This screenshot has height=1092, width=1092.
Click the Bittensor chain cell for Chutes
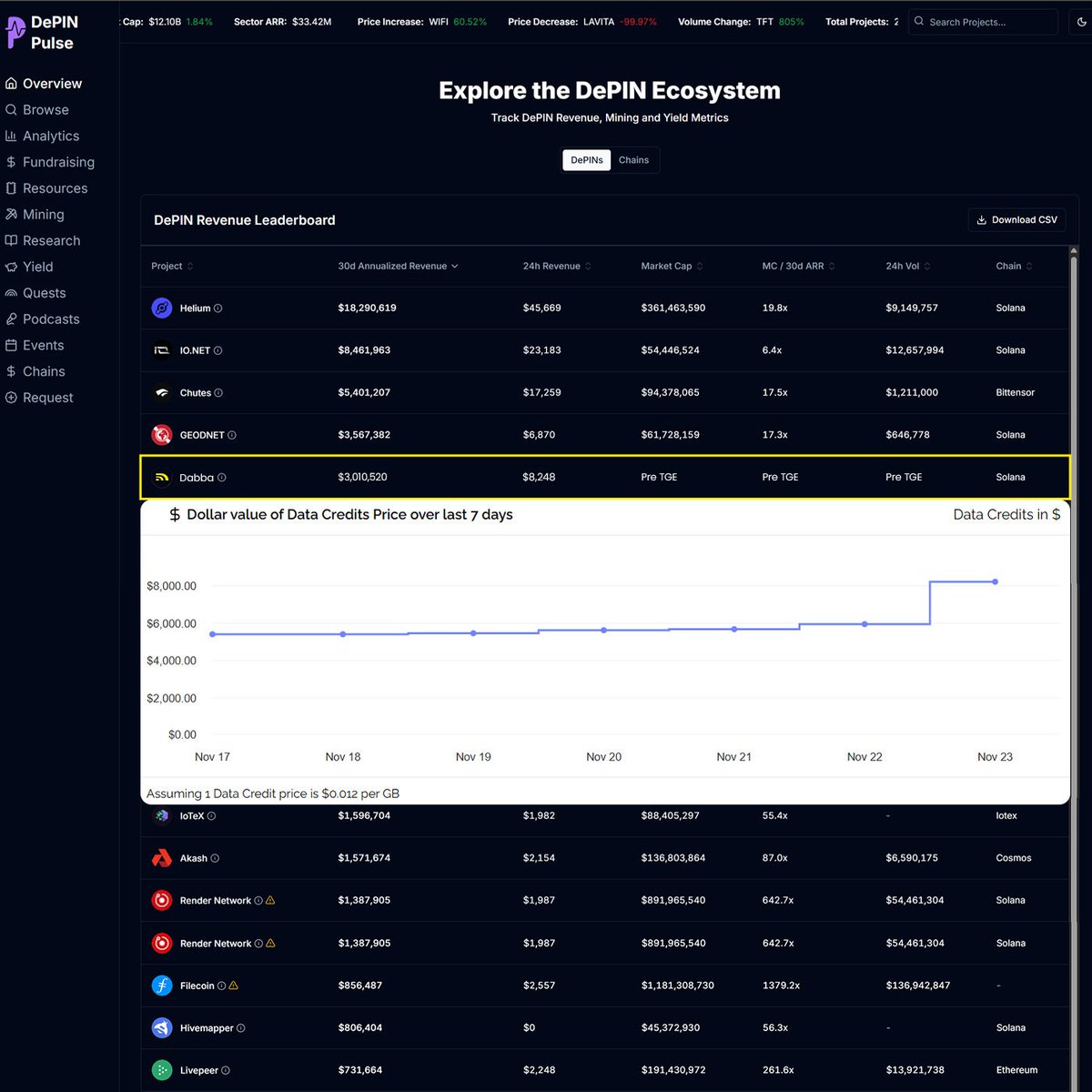click(1015, 393)
